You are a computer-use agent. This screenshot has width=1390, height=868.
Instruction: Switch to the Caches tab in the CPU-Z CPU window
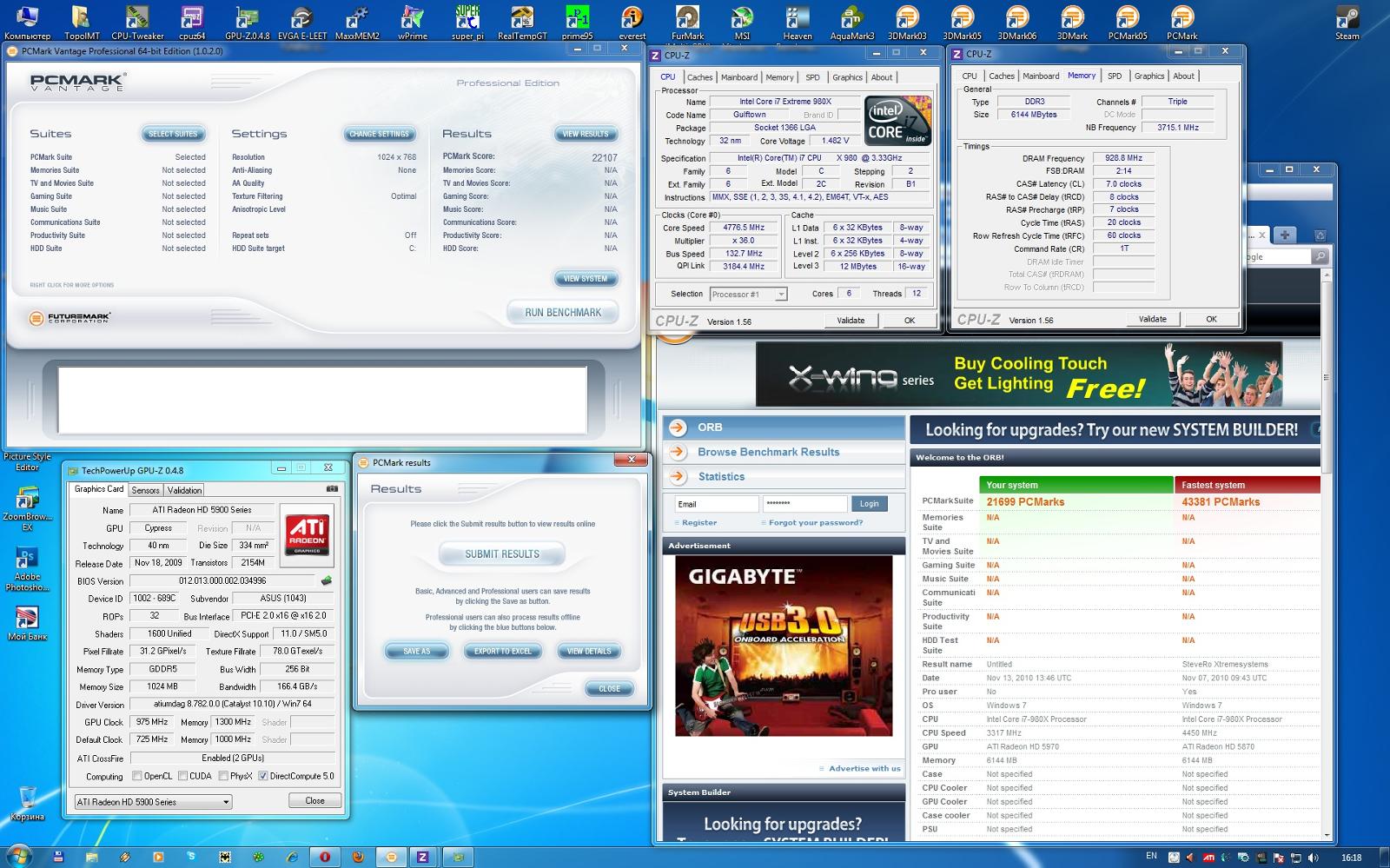point(699,77)
